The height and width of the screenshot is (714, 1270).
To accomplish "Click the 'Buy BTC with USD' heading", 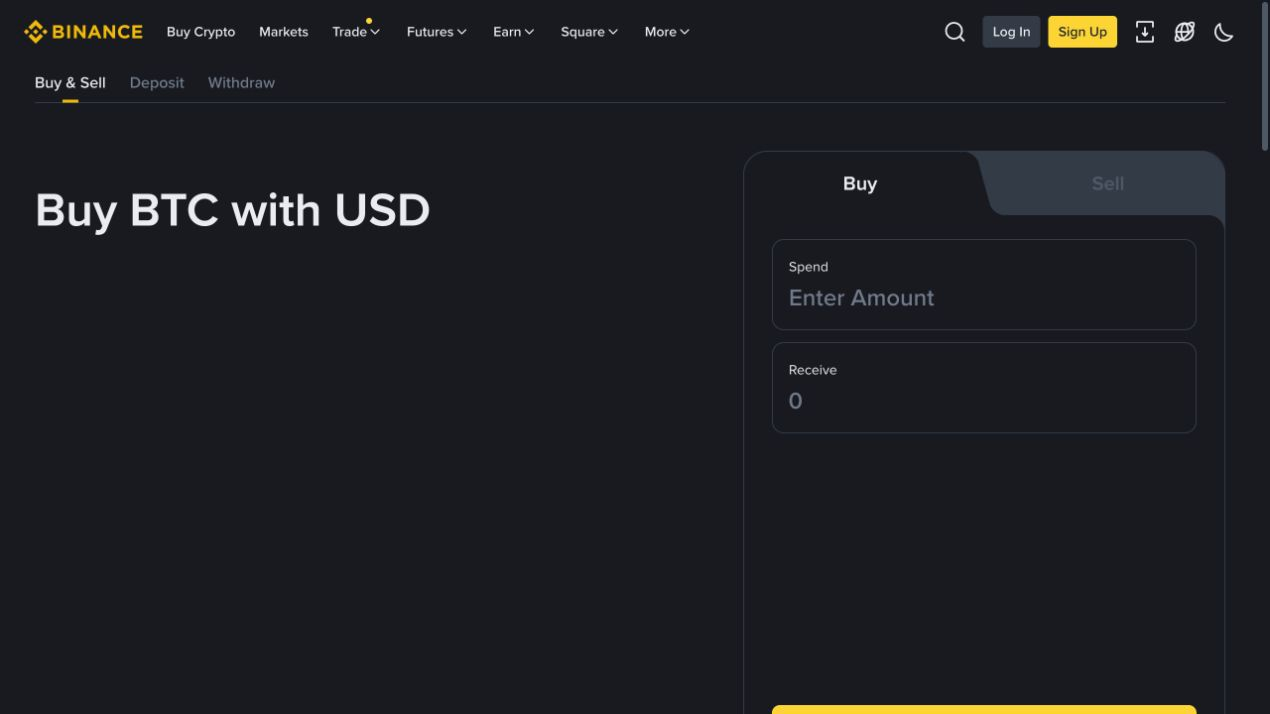I will 232,211.
